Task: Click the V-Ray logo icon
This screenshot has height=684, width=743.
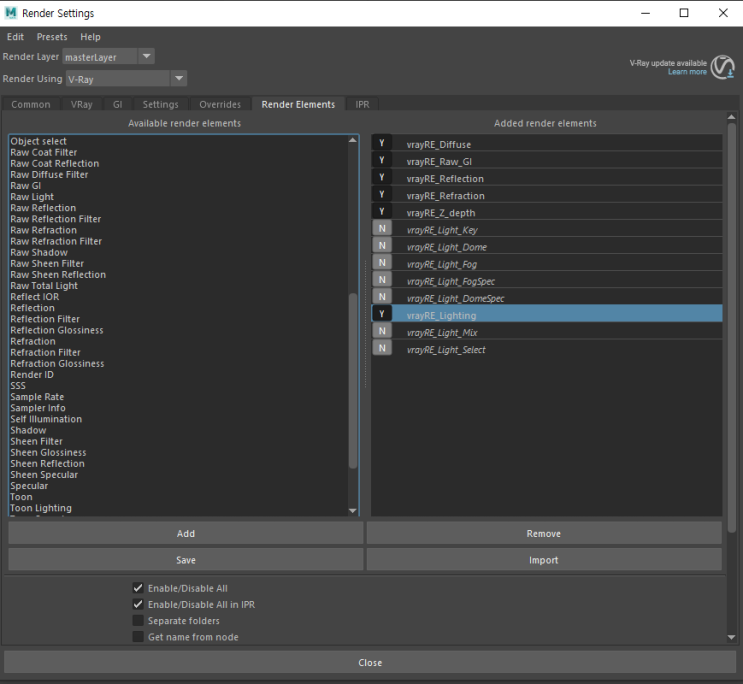Action: 723,67
